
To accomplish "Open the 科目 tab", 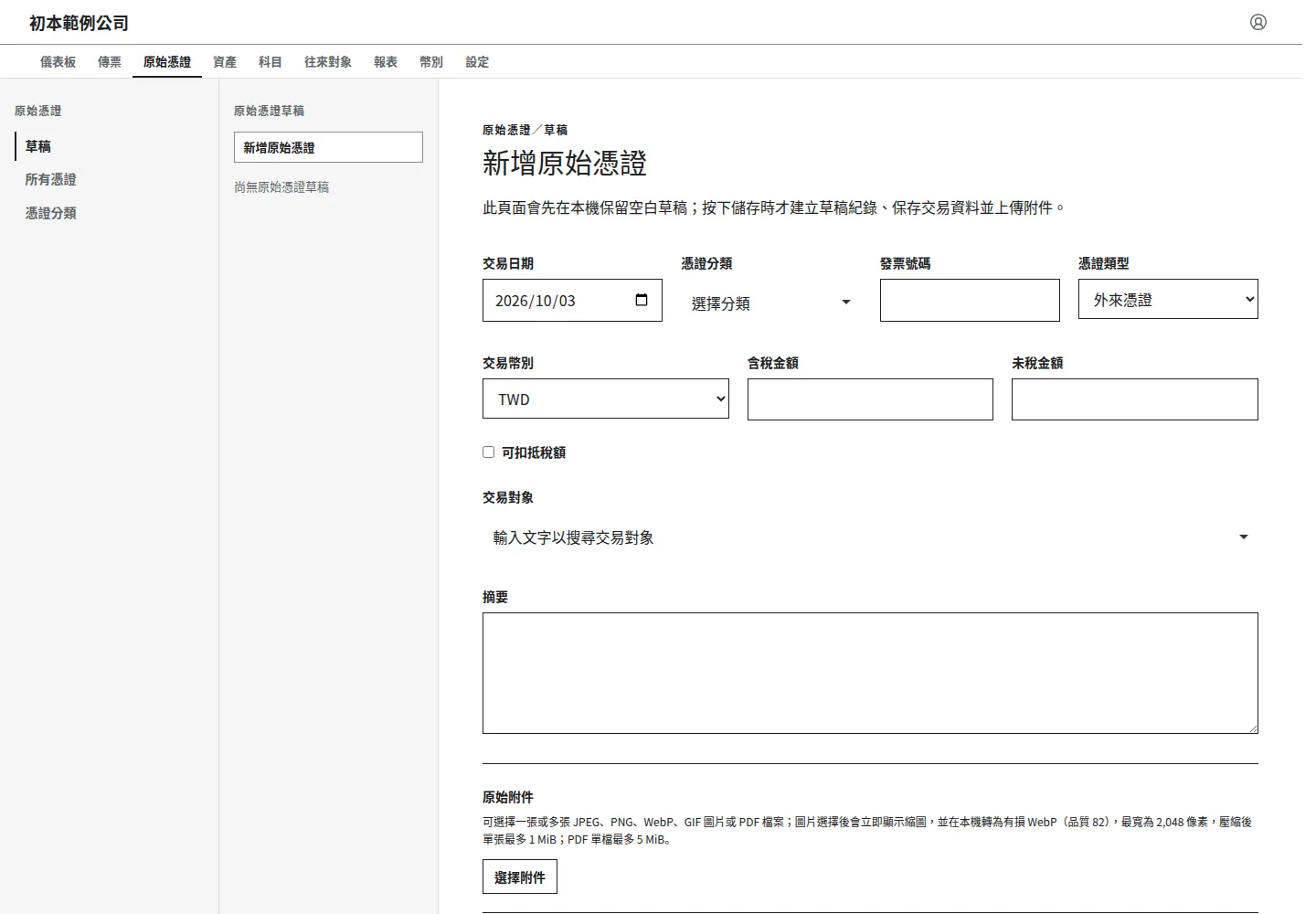I will click(x=271, y=62).
